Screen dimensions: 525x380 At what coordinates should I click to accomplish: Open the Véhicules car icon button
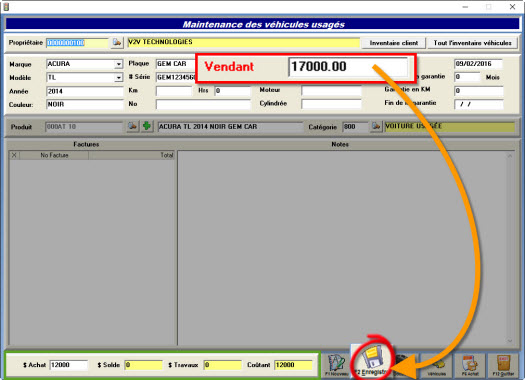(437, 366)
